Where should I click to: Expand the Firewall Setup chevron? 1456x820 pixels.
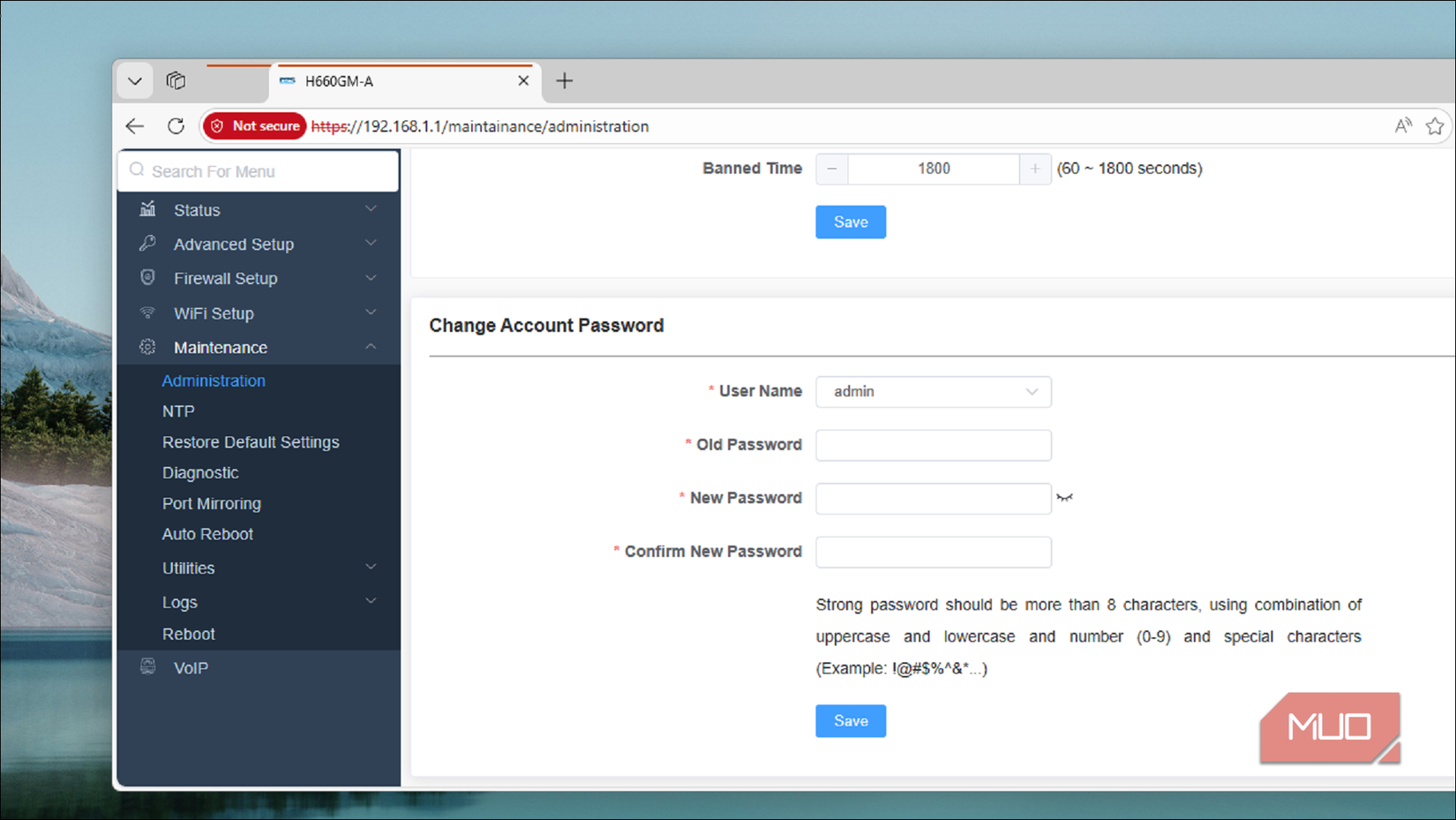pos(371,278)
